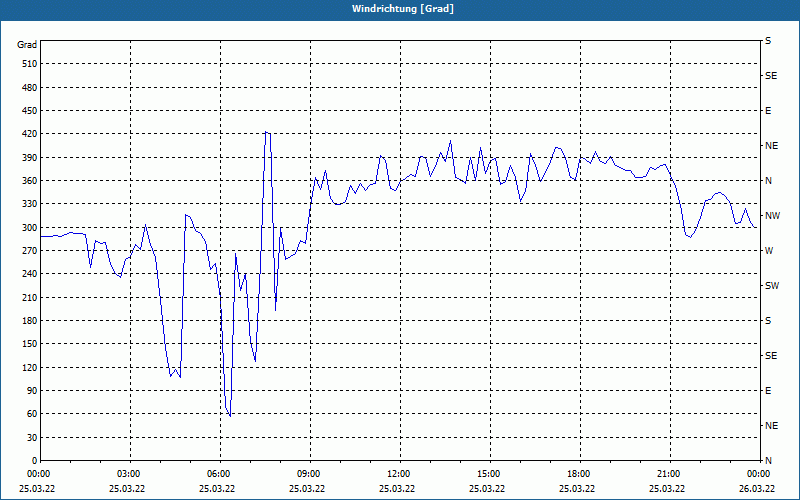Click the SW compass label on the right axis
Viewport: 800px width, 500px height.
(772, 286)
